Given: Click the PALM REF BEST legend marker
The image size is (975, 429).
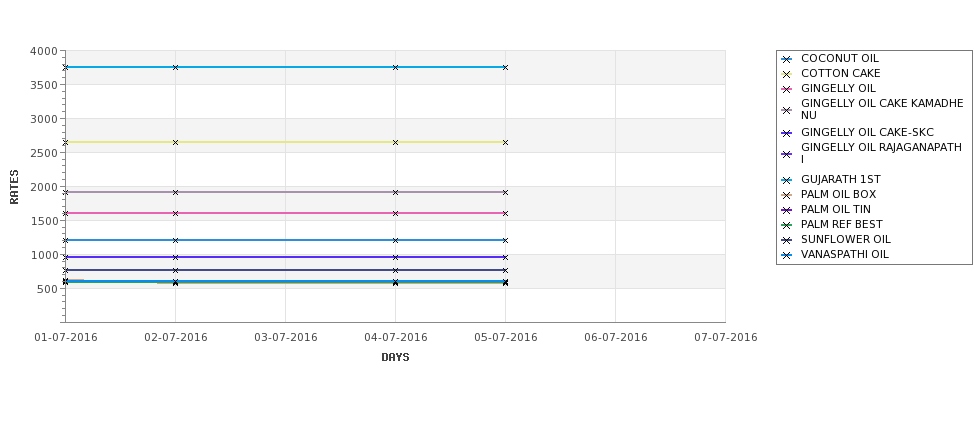Looking at the screenshot, I should (787, 225).
